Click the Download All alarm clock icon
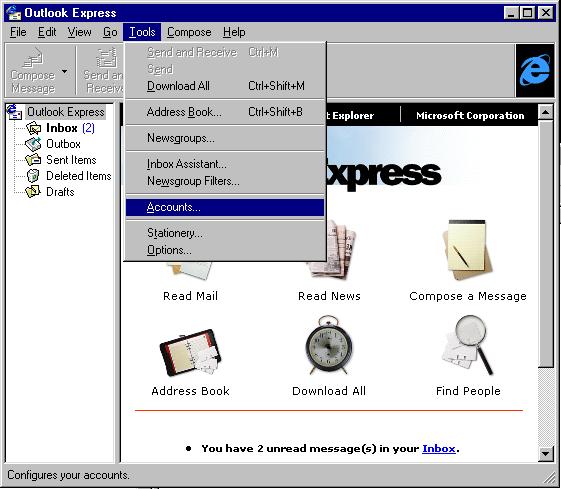This screenshot has width=561, height=489. tap(328, 344)
